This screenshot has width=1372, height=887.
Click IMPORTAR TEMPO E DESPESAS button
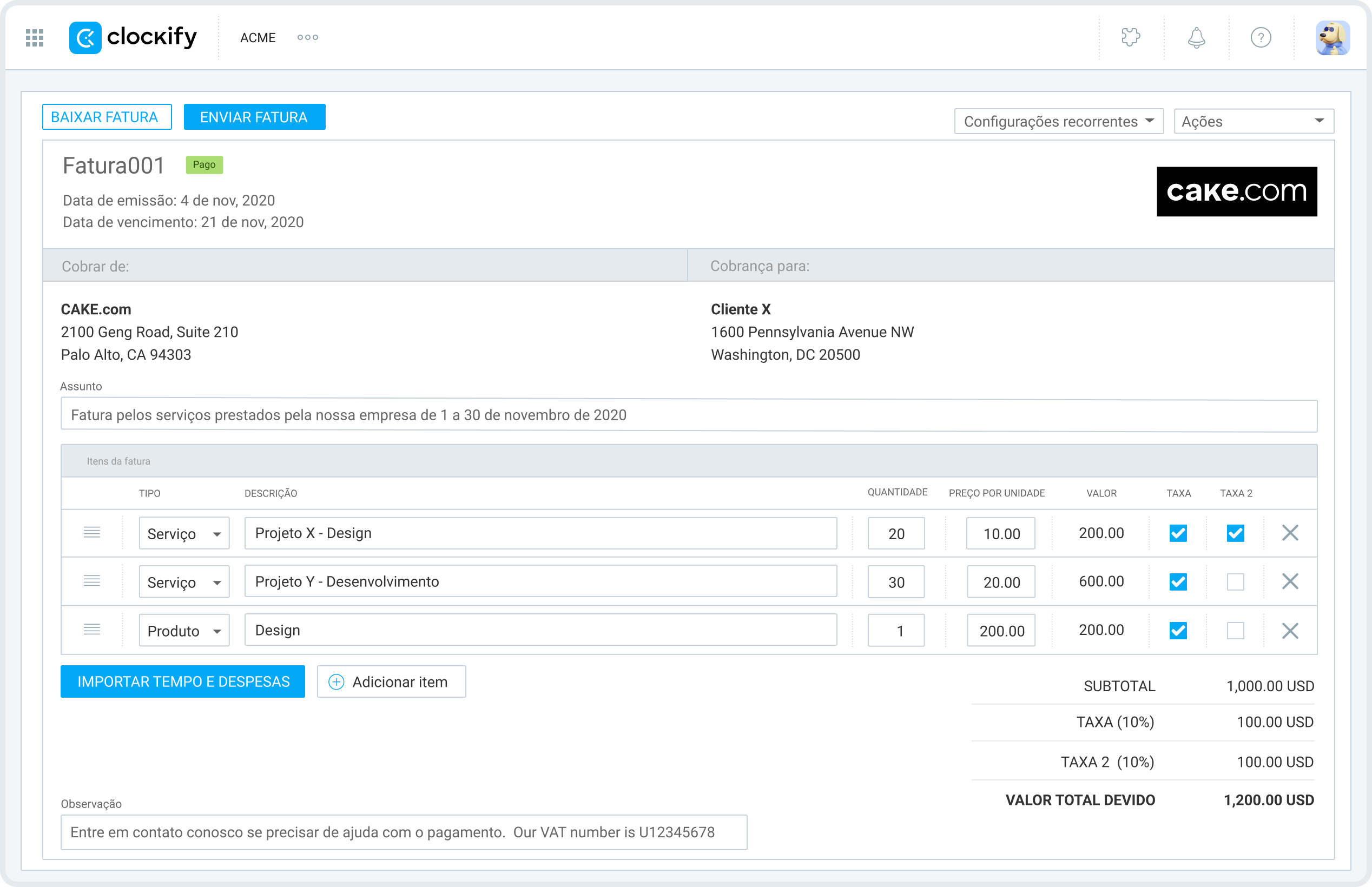(182, 681)
